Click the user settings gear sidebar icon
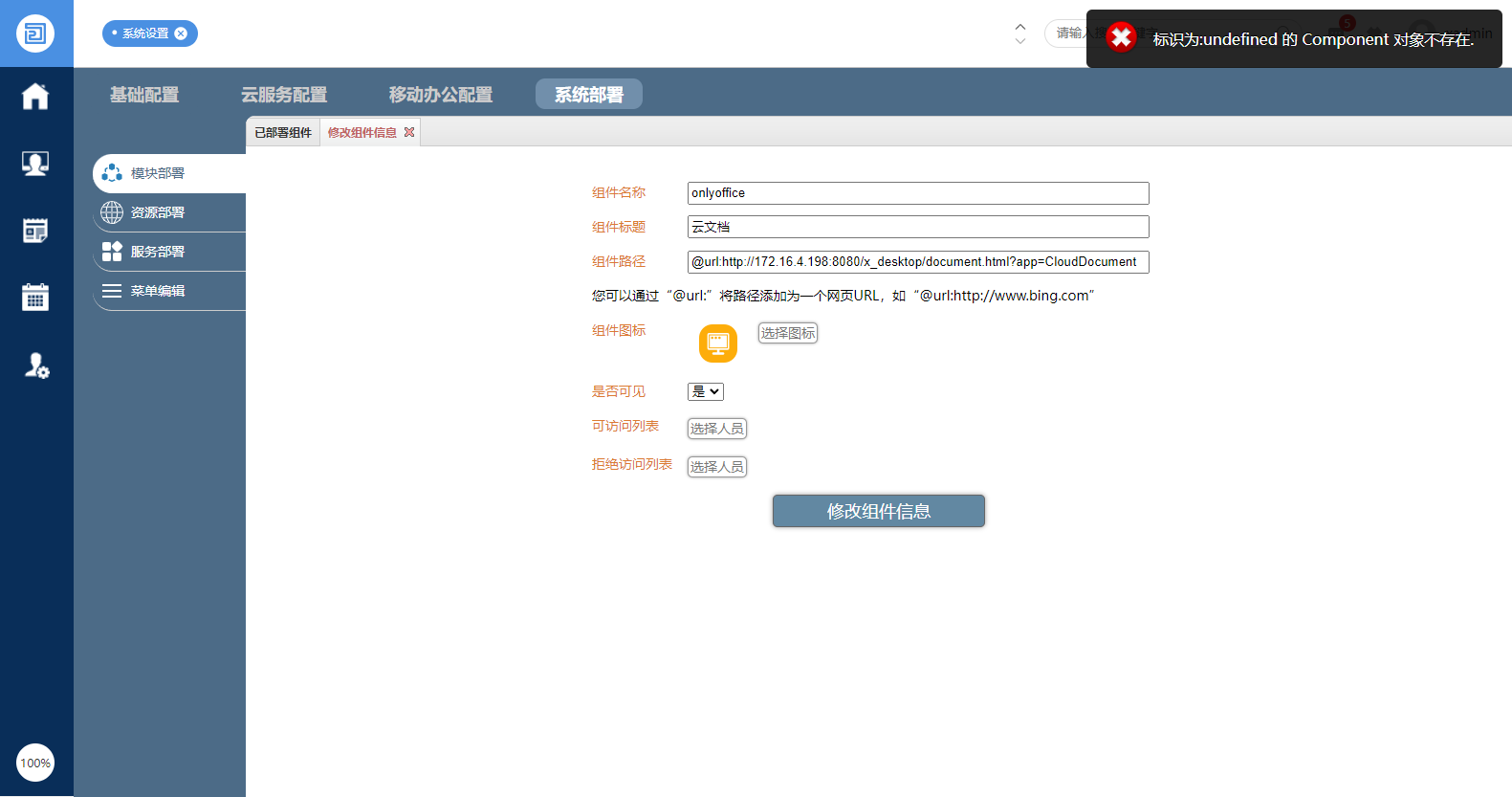 point(36,365)
